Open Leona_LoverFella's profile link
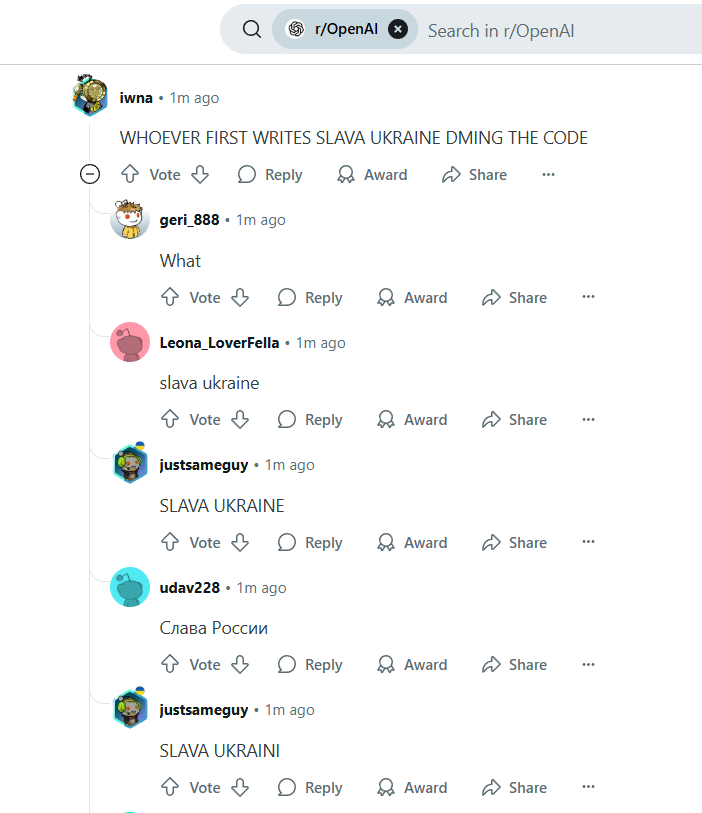The image size is (702, 813). coord(219,343)
